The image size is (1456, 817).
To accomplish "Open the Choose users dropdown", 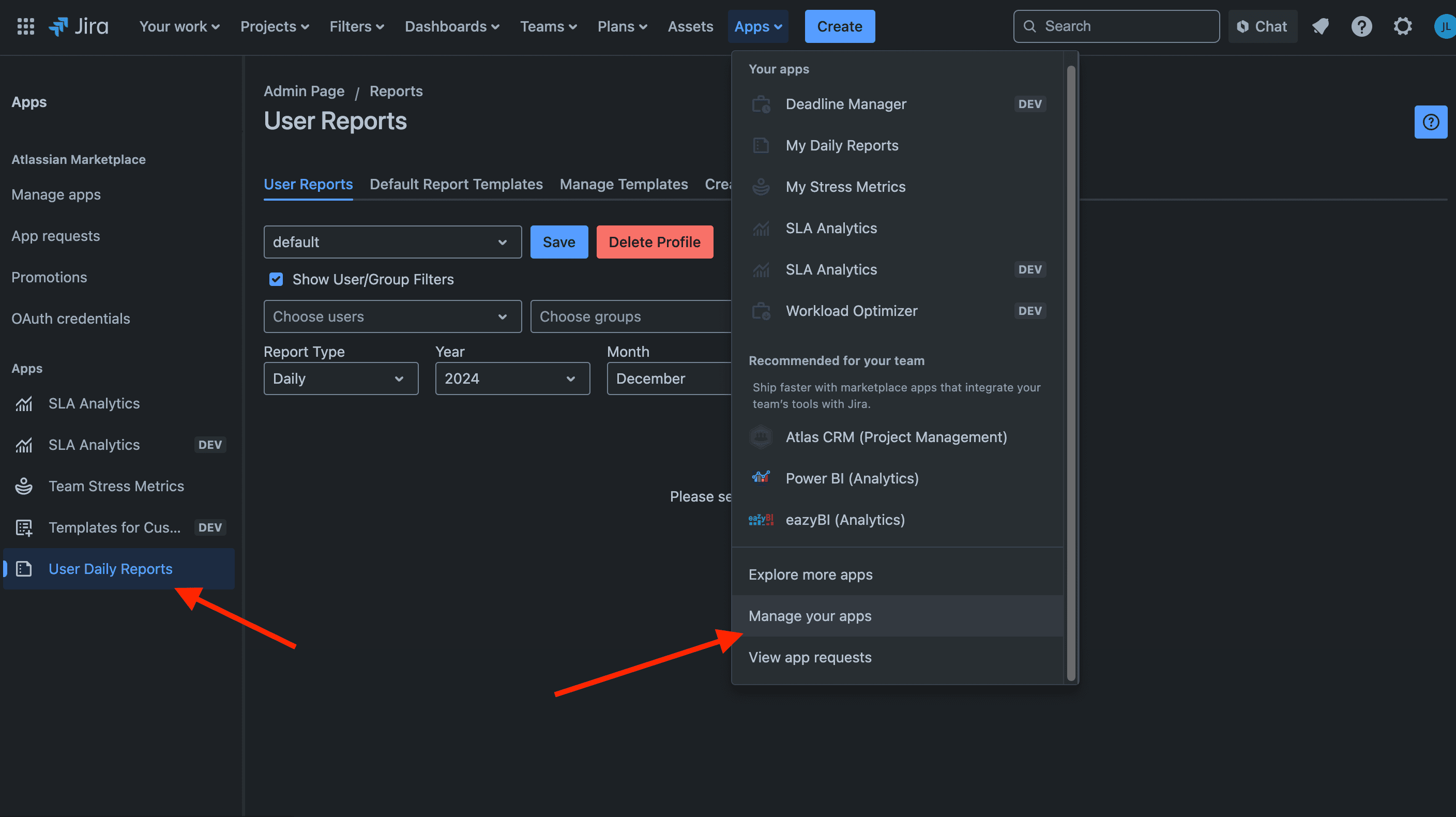I will click(x=392, y=316).
